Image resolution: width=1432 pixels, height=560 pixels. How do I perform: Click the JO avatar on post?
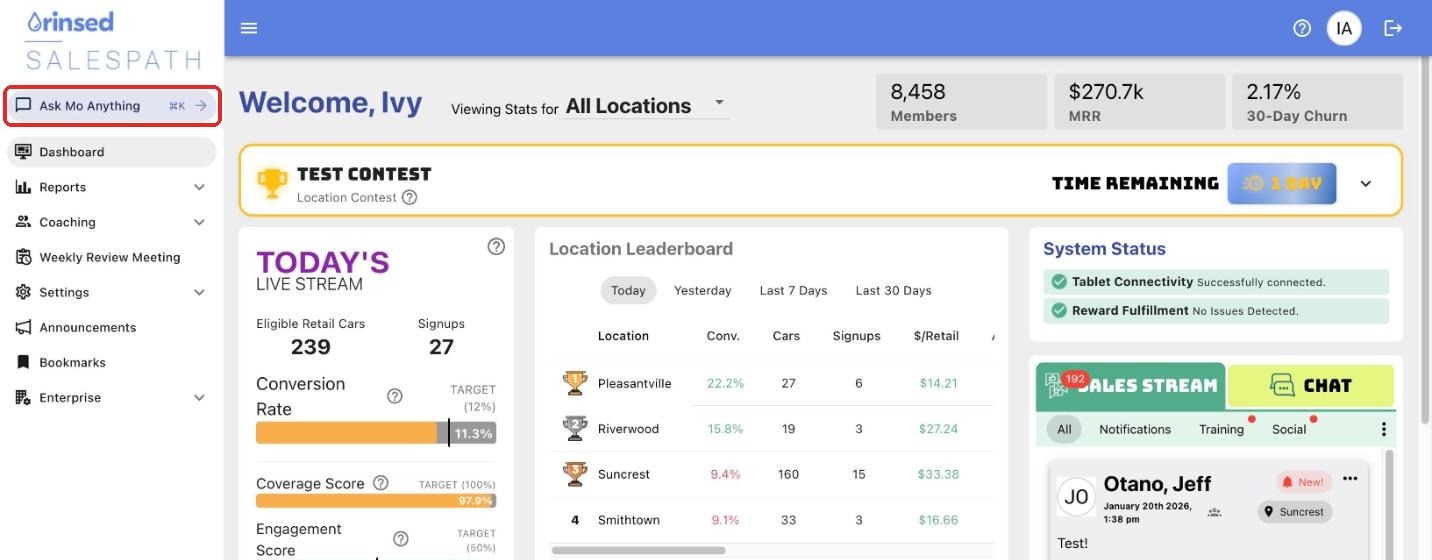pos(1076,497)
